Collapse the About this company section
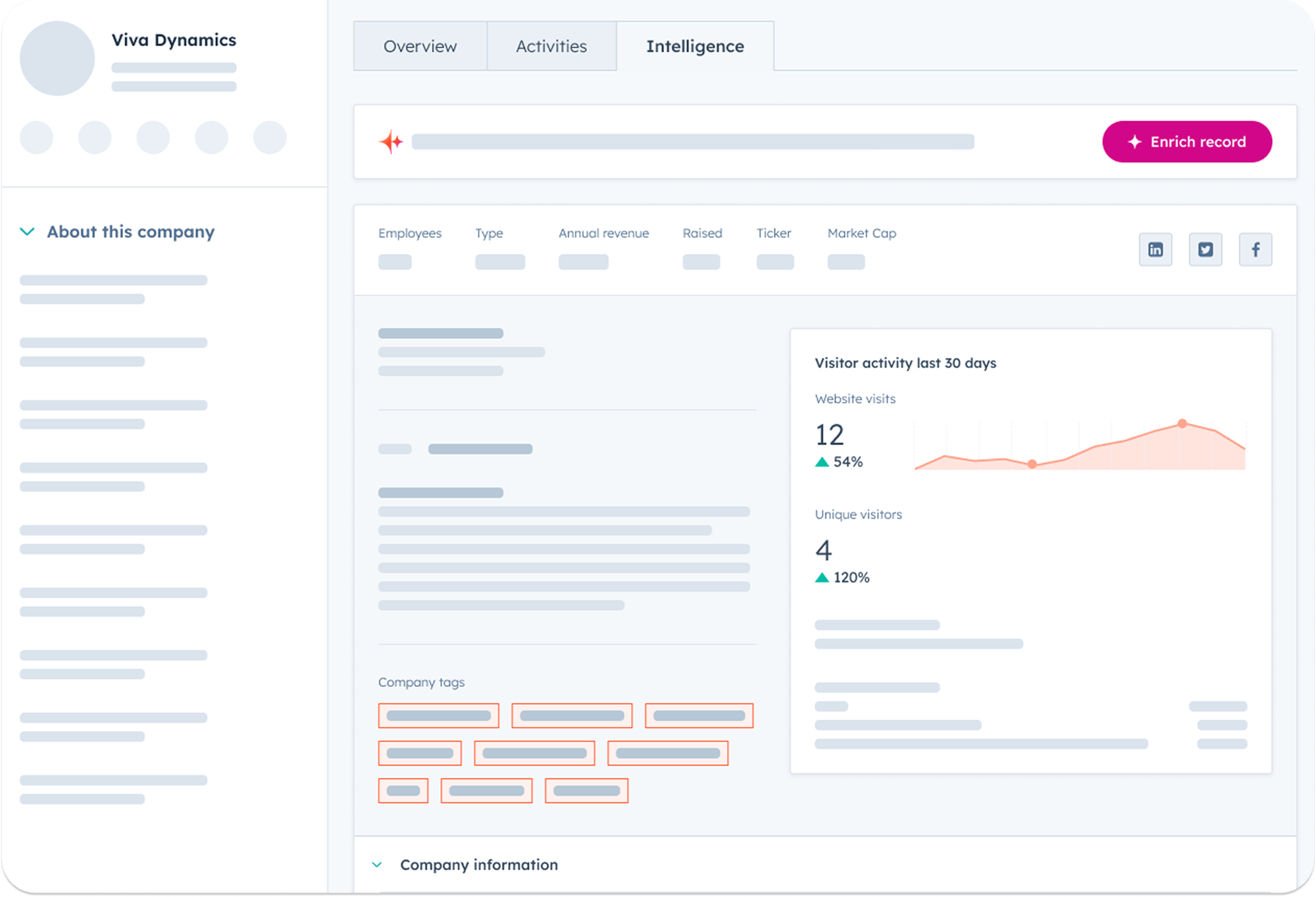The height and width of the screenshot is (897, 1316). point(27,232)
